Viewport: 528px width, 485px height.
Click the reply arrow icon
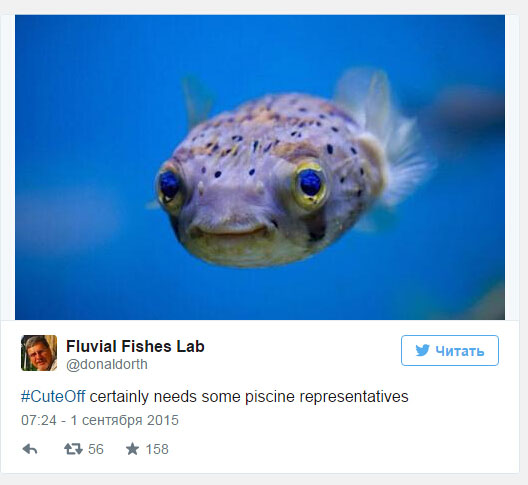click(x=30, y=449)
